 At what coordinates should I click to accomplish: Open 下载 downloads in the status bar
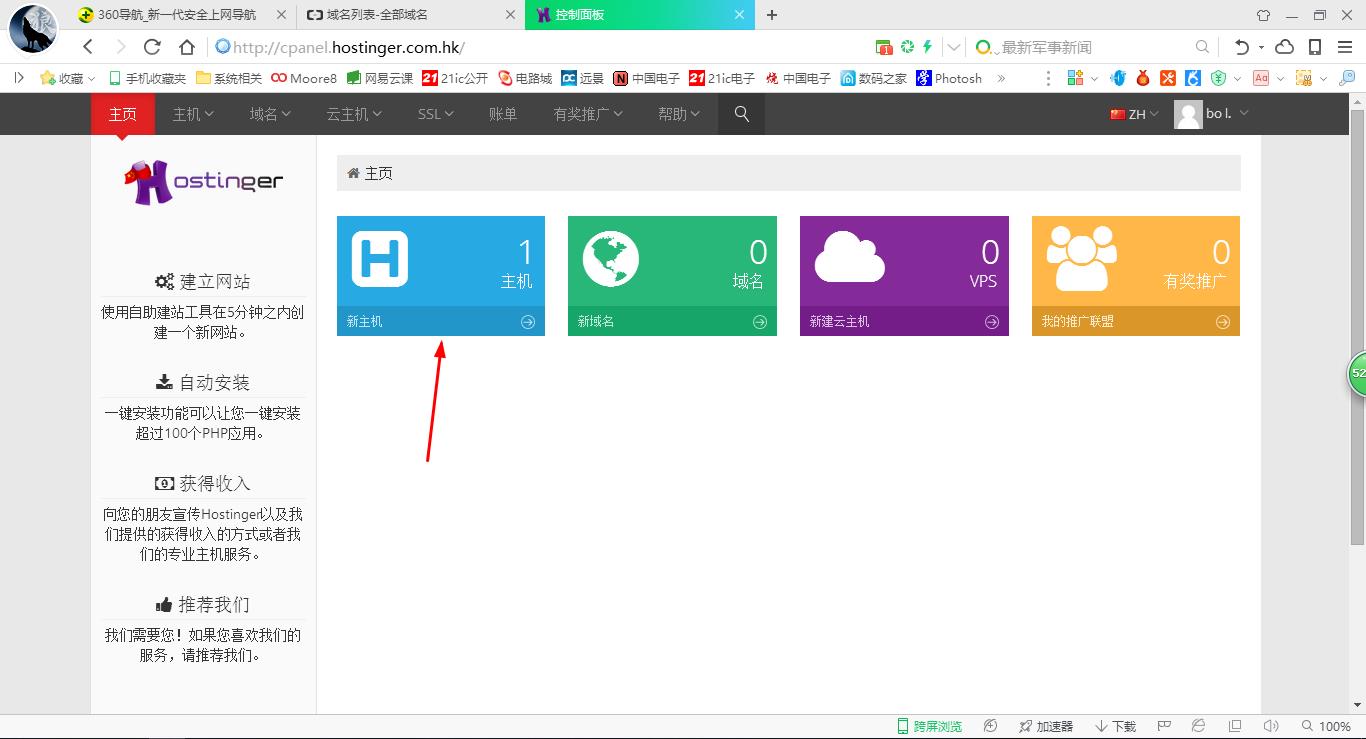tap(1116, 726)
